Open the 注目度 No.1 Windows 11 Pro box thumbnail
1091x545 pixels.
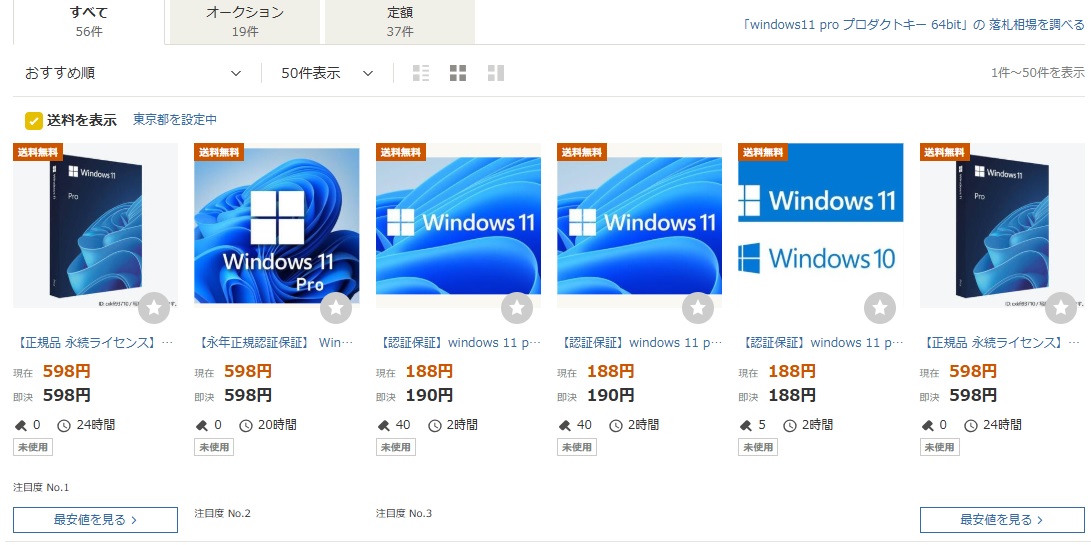(x=95, y=226)
